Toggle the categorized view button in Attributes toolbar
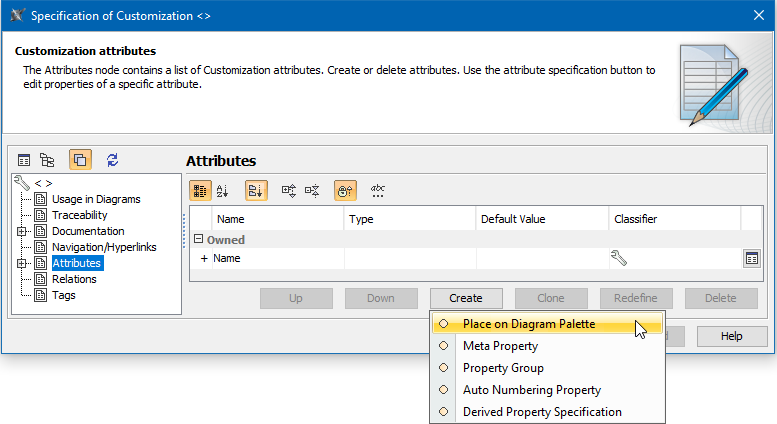Viewport: 777px width, 424px height. coord(200,189)
